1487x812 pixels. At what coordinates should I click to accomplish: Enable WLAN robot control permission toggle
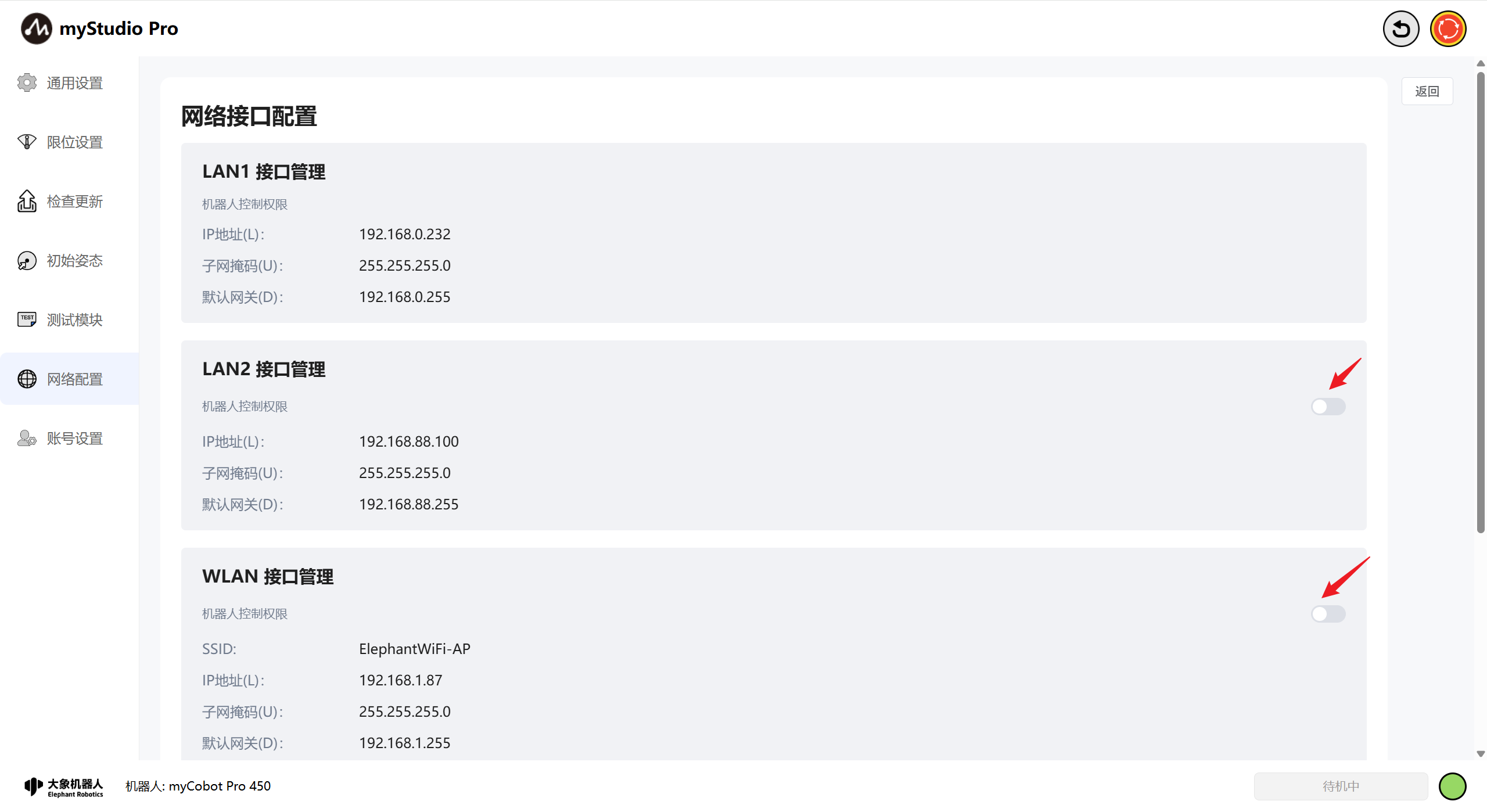(x=1328, y=614)
